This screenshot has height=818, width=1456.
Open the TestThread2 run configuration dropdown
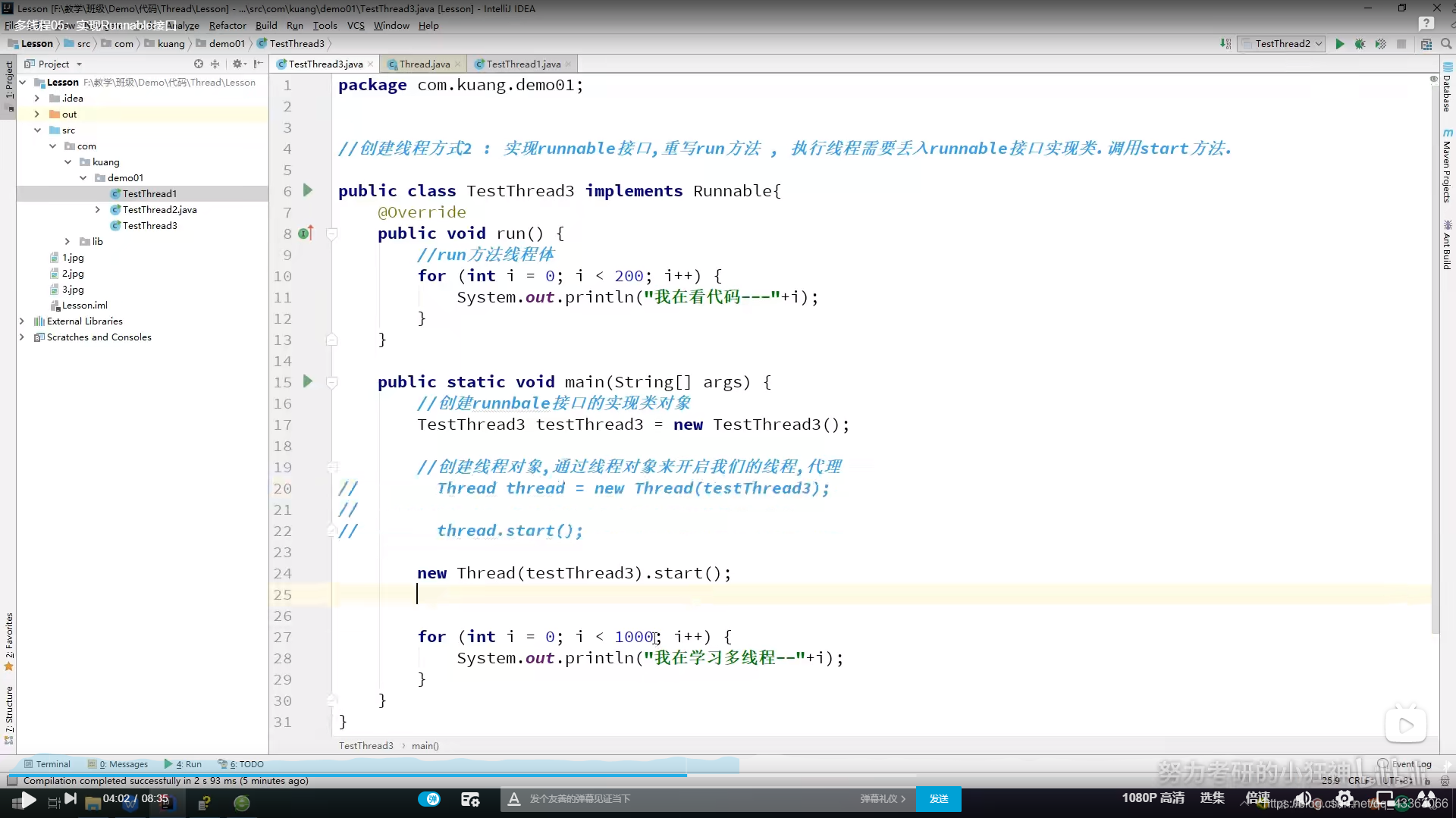coord(1282,44)
